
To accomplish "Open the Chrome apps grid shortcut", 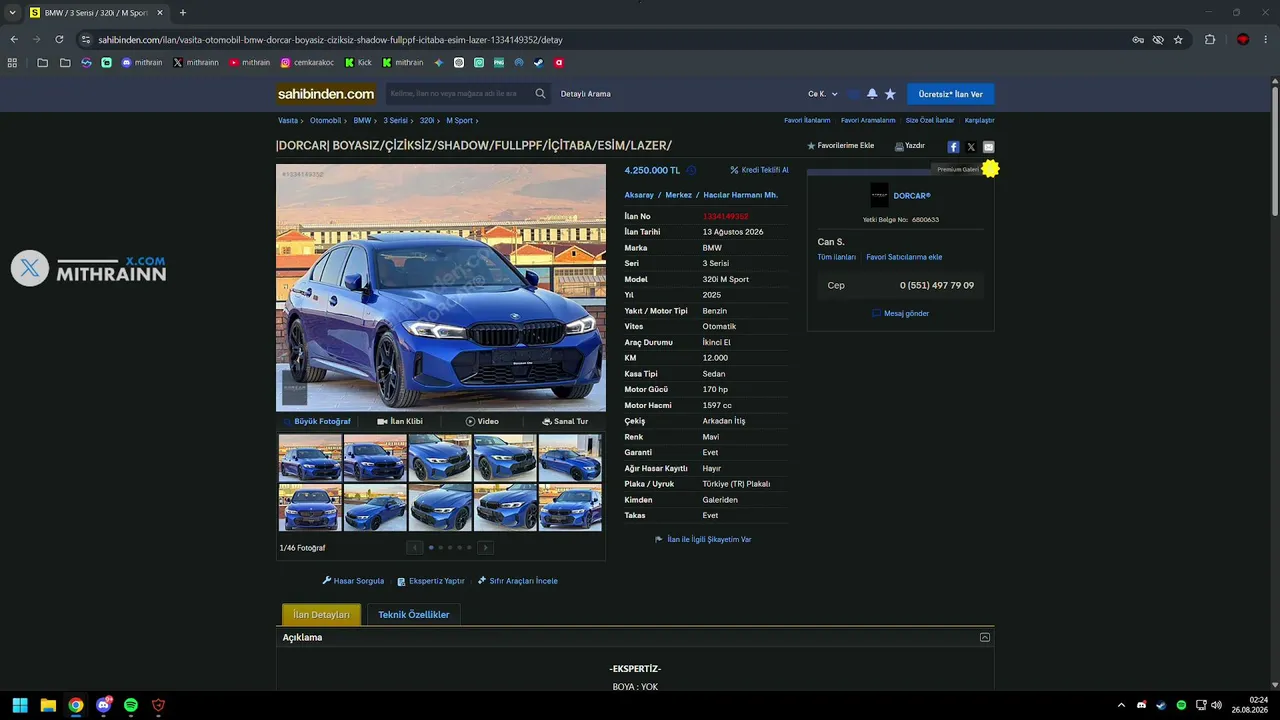I will (x=12, y=62).
